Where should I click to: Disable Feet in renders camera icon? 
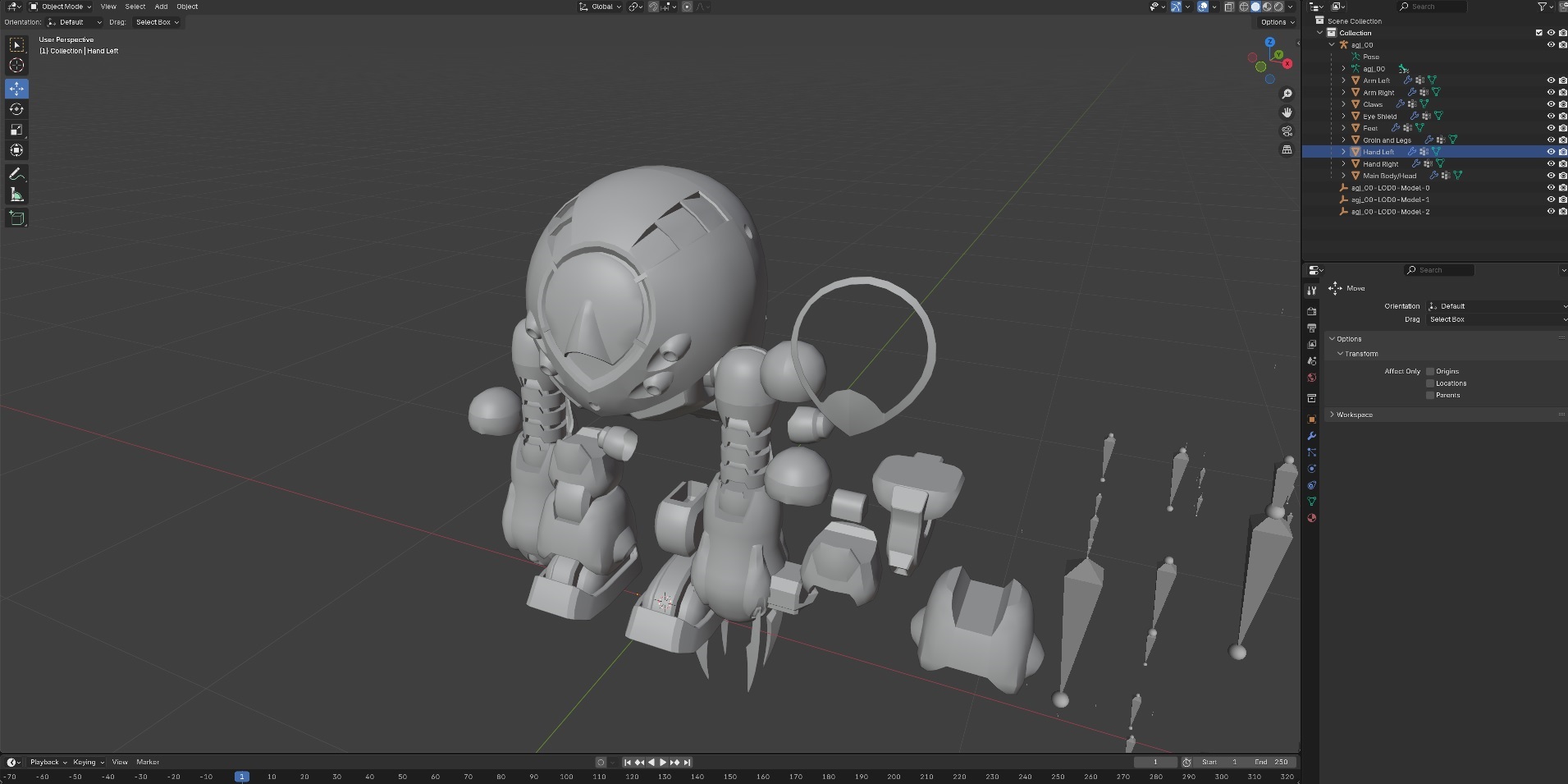pos(1562,128)
